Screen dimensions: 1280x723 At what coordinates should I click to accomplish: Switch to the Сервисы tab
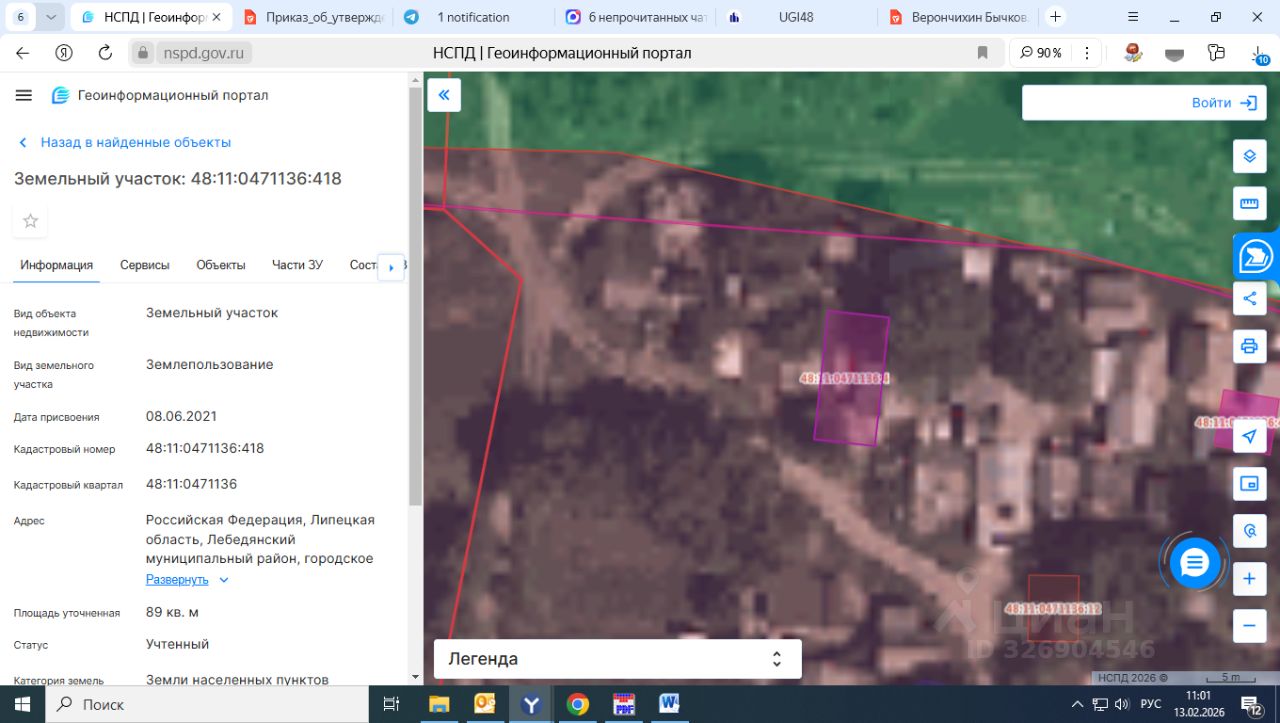pyautogui.click(x=145, y=265)
